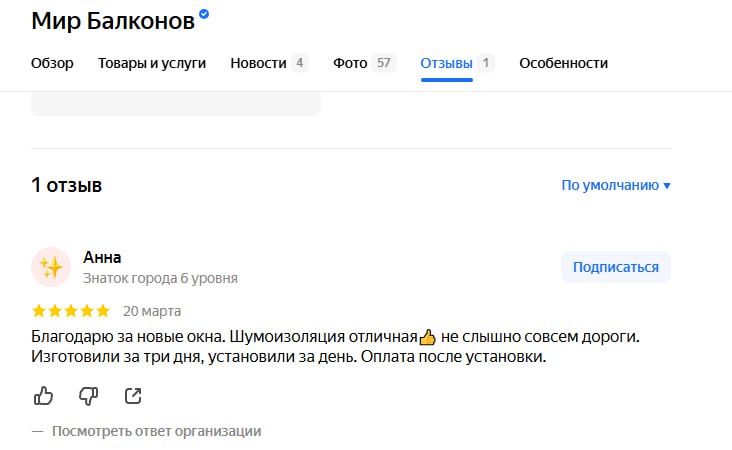Open Anna's sparkle avatar
The image size is (732, 450).
click(x=51, y=267)
